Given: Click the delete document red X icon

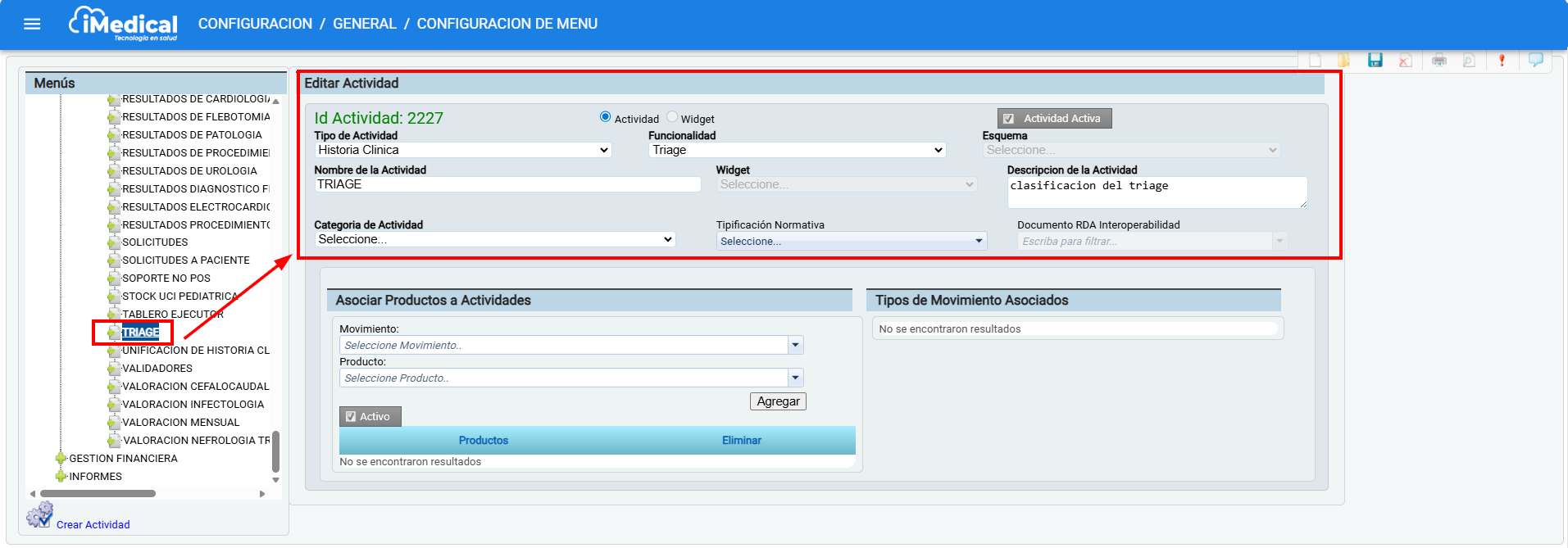Looking at the screenshot, I should (x=1405, y=61).
